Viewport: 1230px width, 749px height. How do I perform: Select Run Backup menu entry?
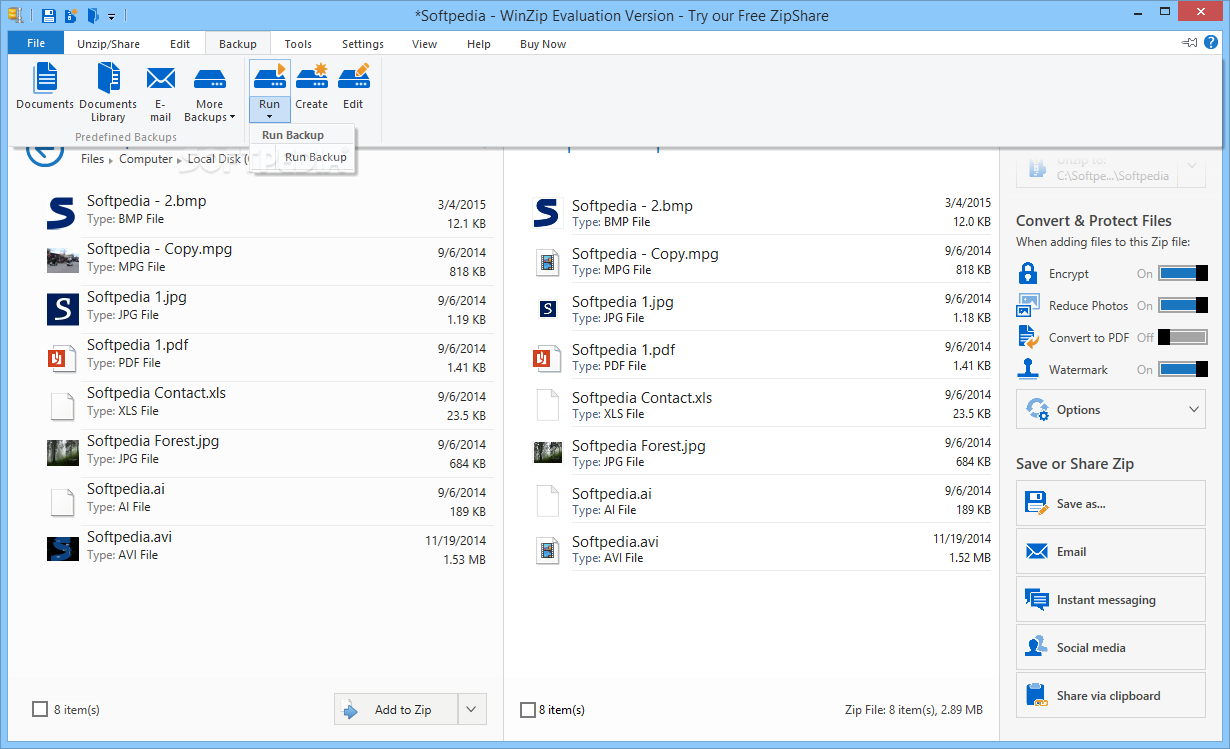click(315, 157)
